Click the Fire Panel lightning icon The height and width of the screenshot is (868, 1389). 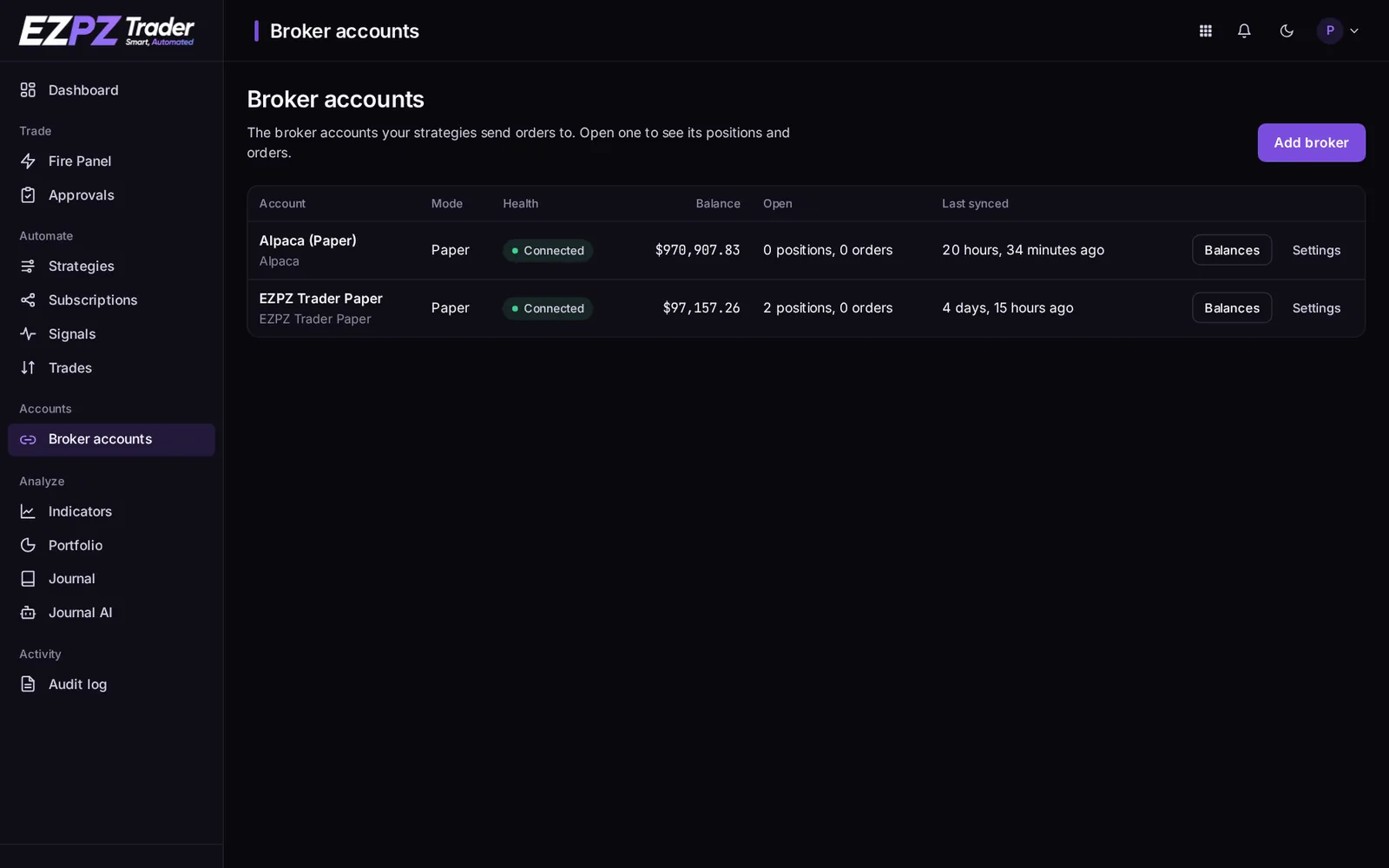click(x=28, y=161)
